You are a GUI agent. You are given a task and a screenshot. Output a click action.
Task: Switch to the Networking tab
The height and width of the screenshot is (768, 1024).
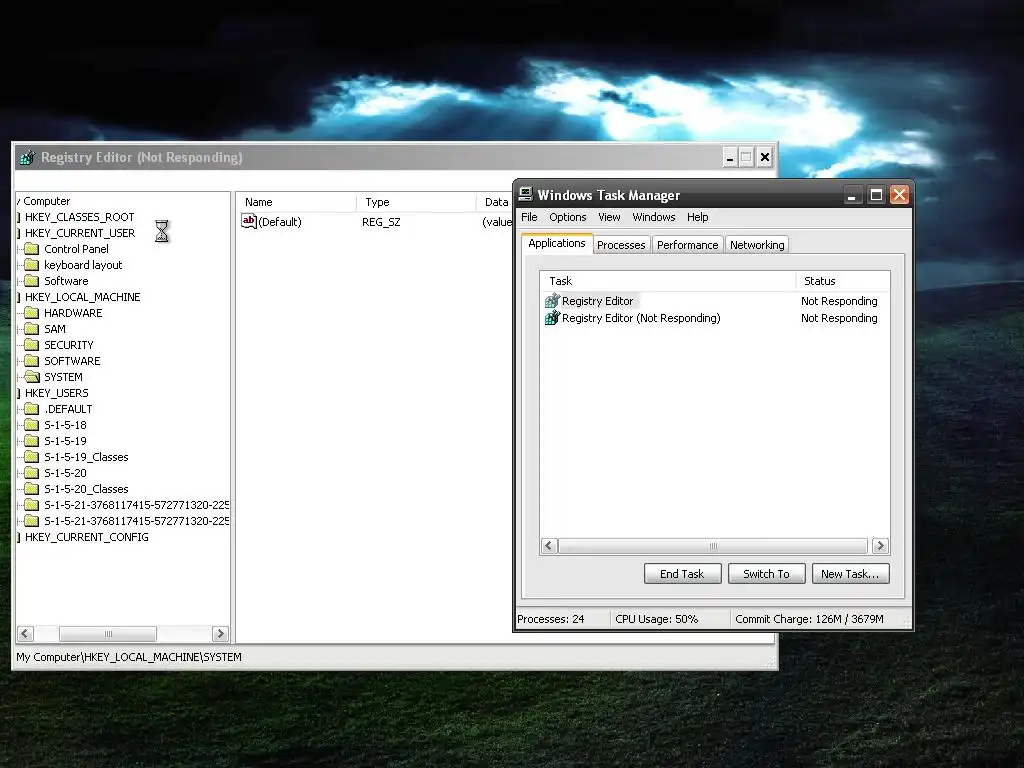coord(757,245)
